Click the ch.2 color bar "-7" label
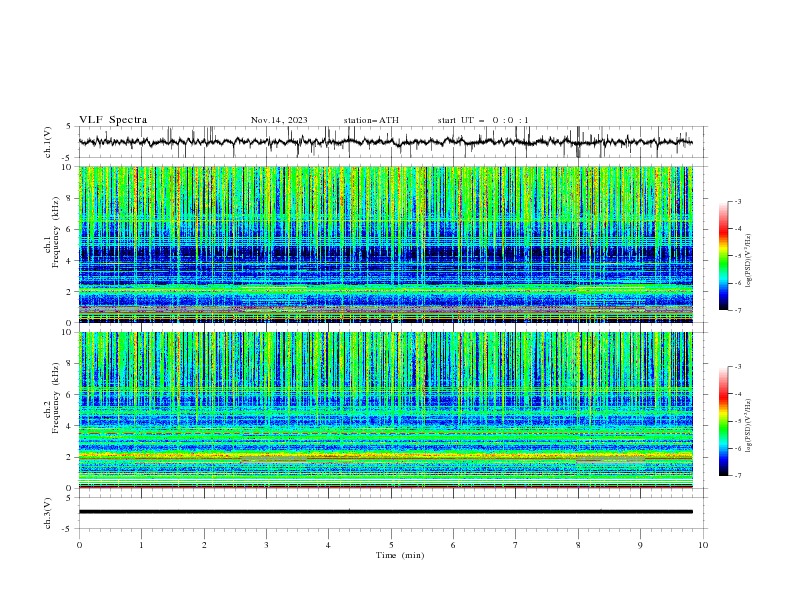This screenshot has height=612, width=792. tap(737, 475)
